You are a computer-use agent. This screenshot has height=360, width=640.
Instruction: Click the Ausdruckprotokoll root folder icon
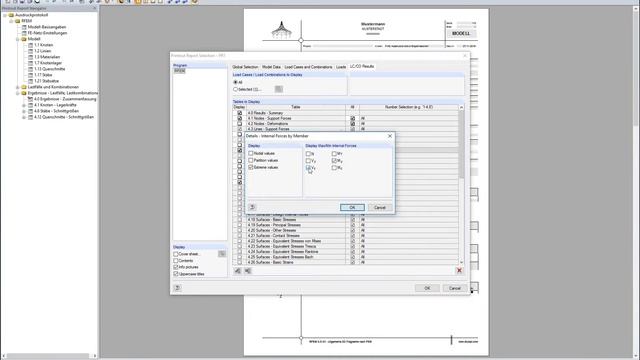pyautogui.click(x=11, y=15)
